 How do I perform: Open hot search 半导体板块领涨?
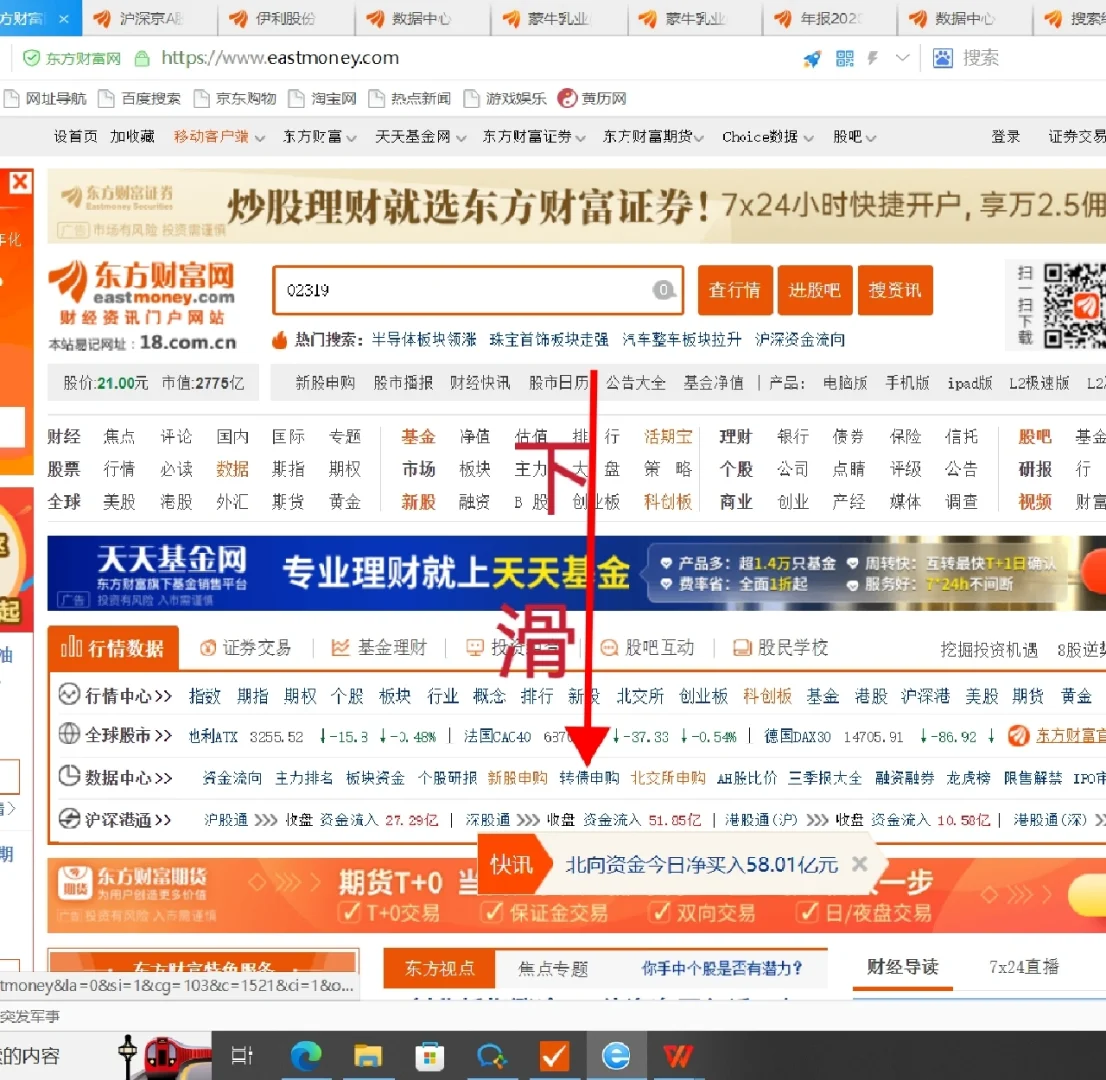click(x=424, y=340)
